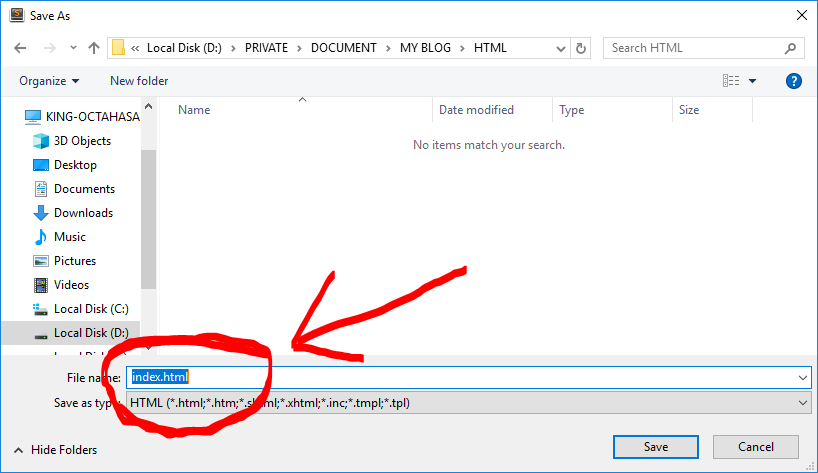The image size is (818, 473).
Task: Open Videos in sidebar
Action: coord(71,285)
